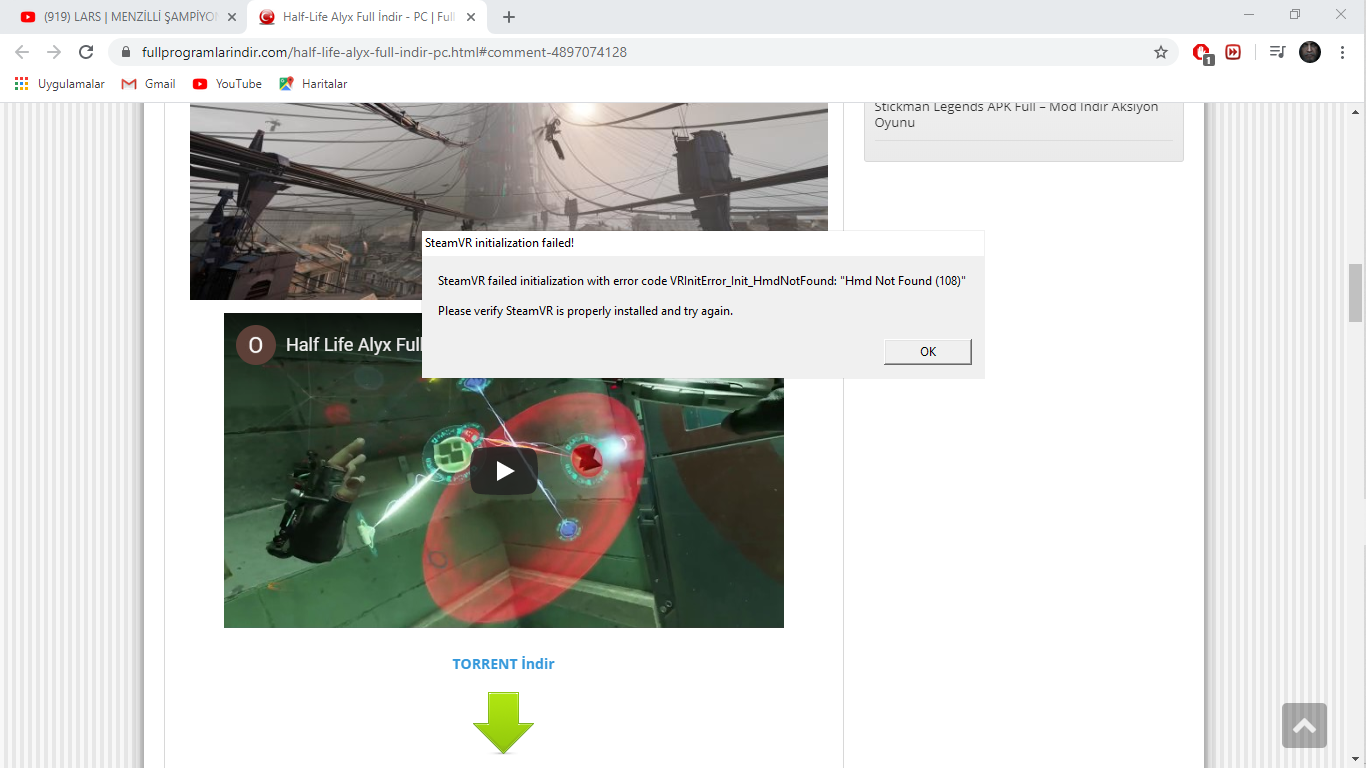This screenshot has width=1366, height=768.
Task: Click the scroll-to-top arrow button
Action: pos(1304,726)
